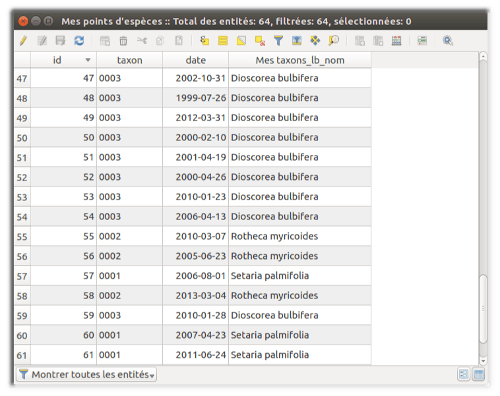Click date cell 2002-10-31
500x396 pixels.
tap(195, 78)
